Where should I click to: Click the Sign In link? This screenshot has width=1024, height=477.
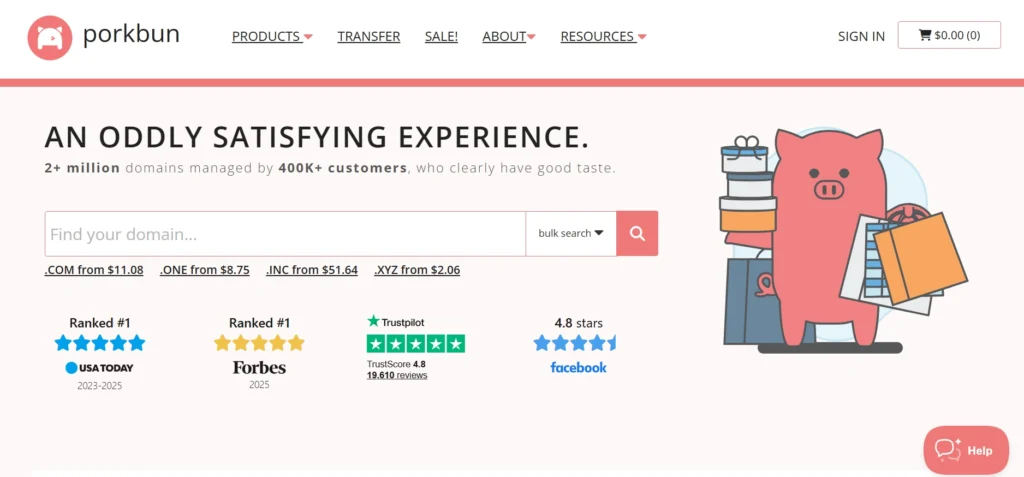point(861,36)
